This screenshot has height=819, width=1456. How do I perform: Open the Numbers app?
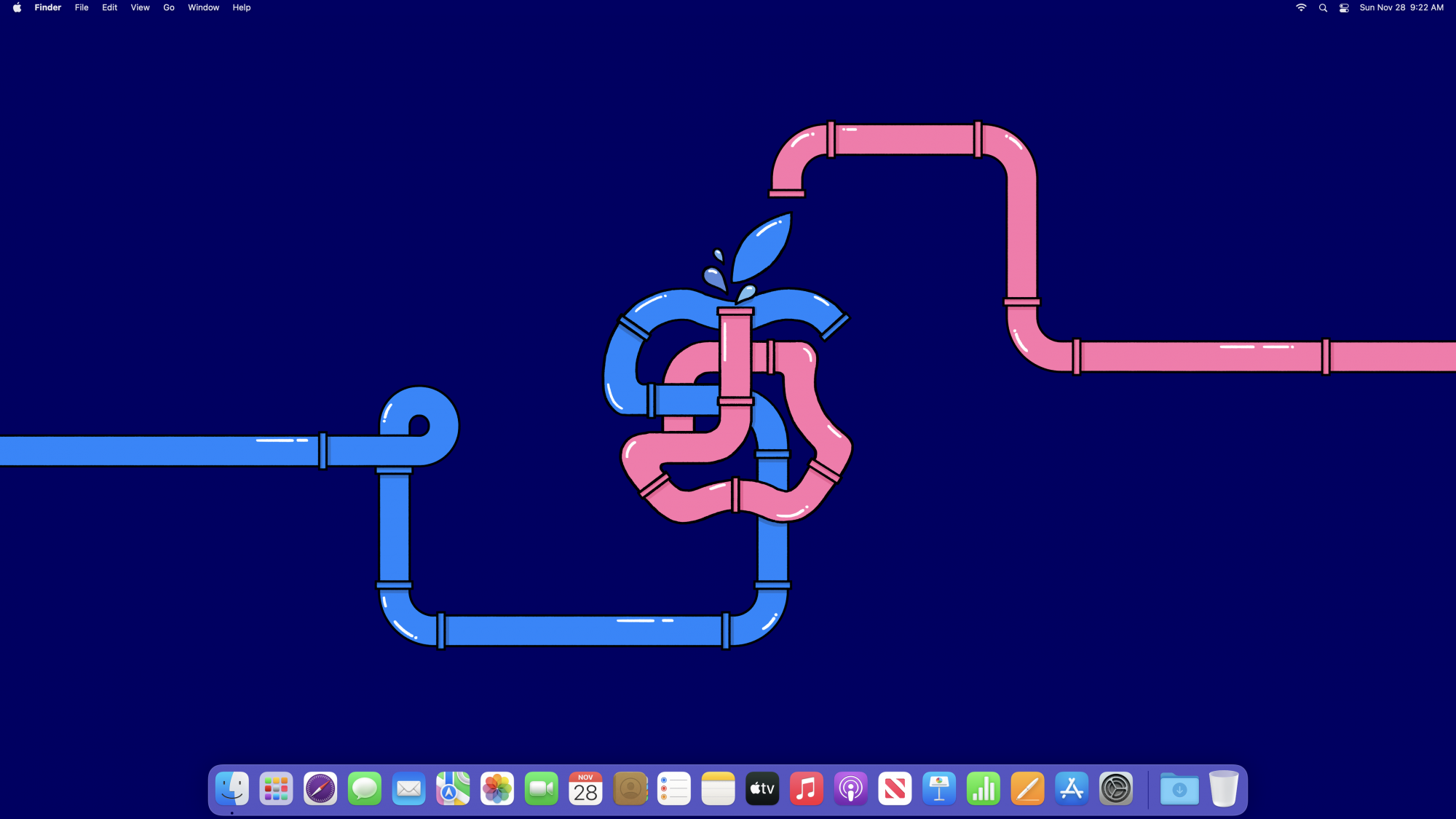click(983, 789)
